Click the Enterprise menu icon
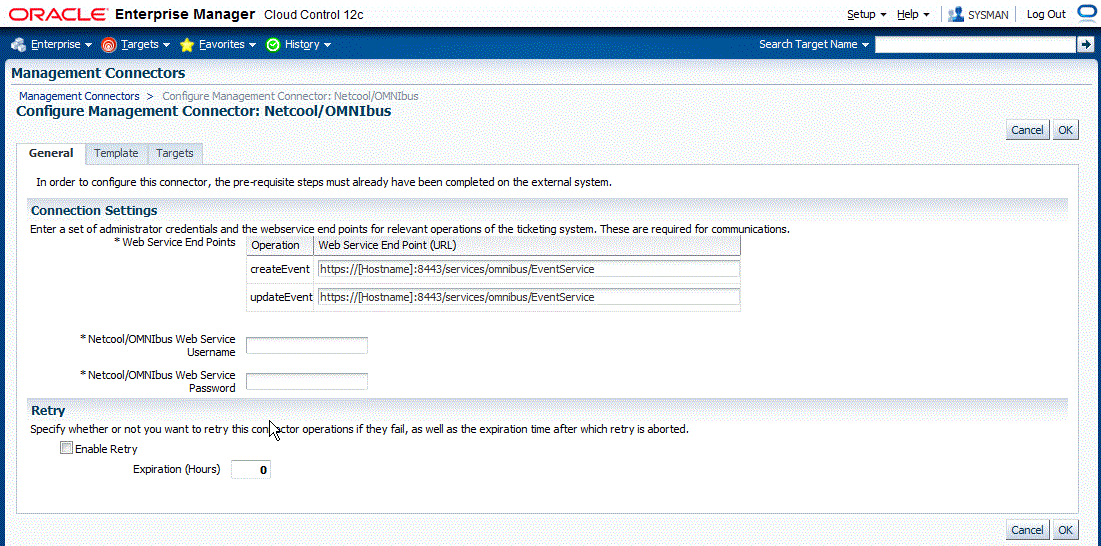Image resolution: width=1101 pixels, height=546 pixels. (19, 44)
